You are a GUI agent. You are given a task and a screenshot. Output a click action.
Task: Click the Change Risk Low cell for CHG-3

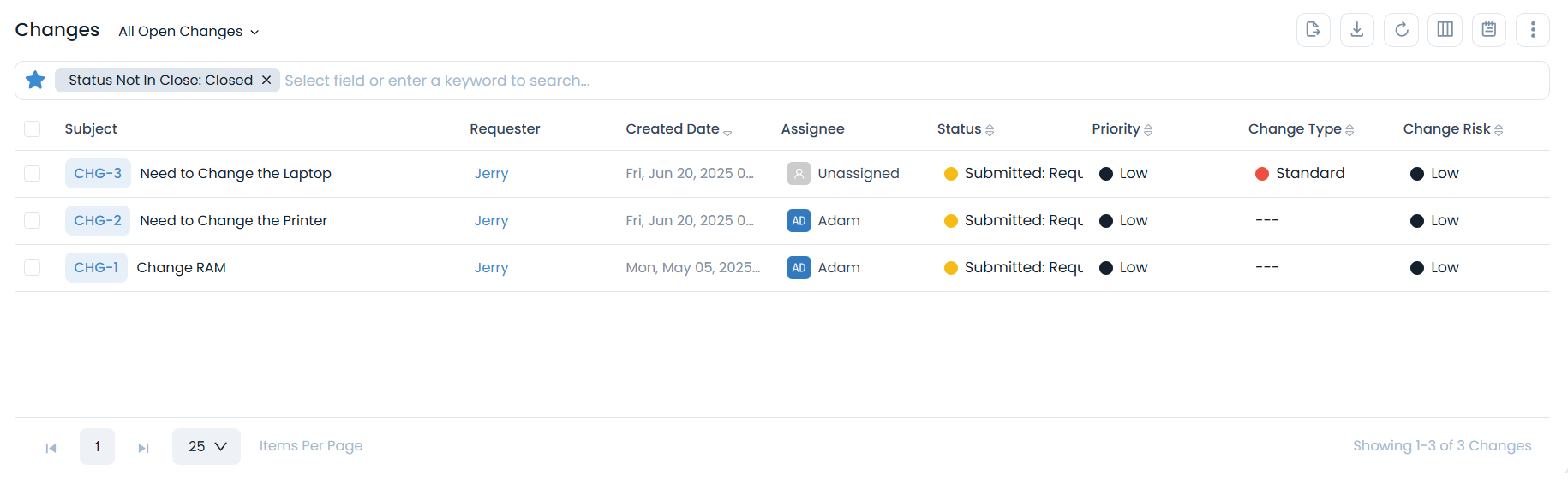click(1435, 174)
